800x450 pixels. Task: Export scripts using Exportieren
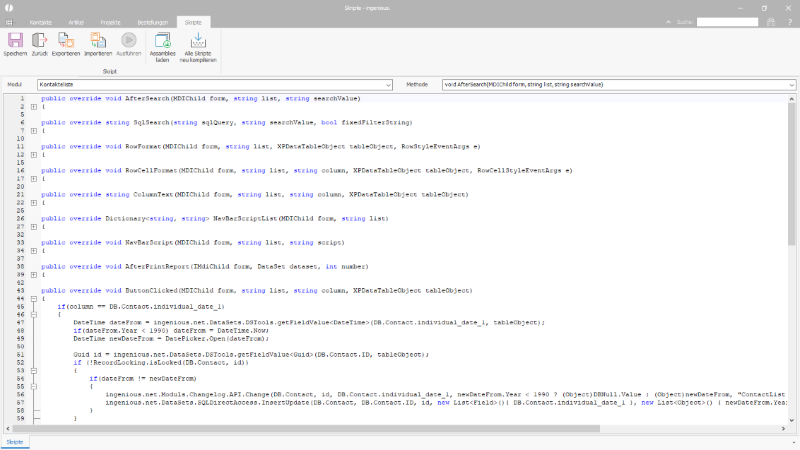tap(66, 44)
